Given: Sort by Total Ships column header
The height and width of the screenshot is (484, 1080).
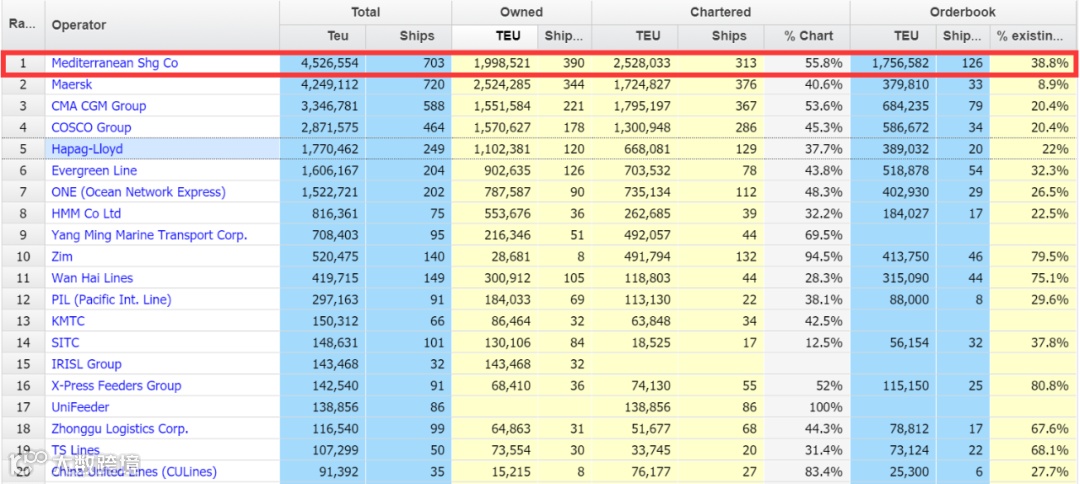Looking at the screenshot, I should (408, 36).
